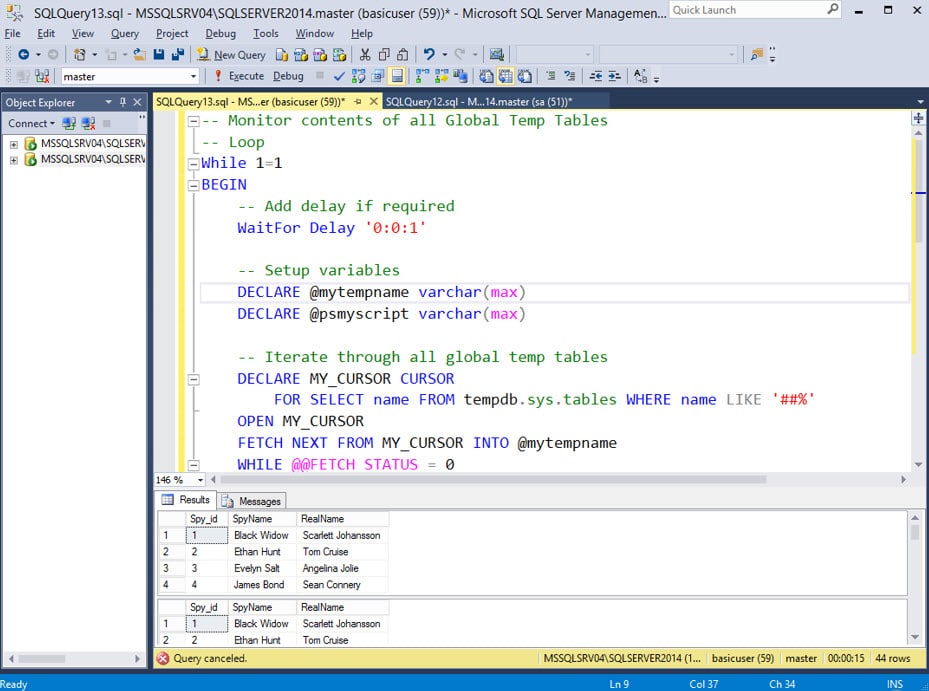Viewport: 929px width, 691px height.
Task: Click the Change Connection icon
Action: pos(42,76)
